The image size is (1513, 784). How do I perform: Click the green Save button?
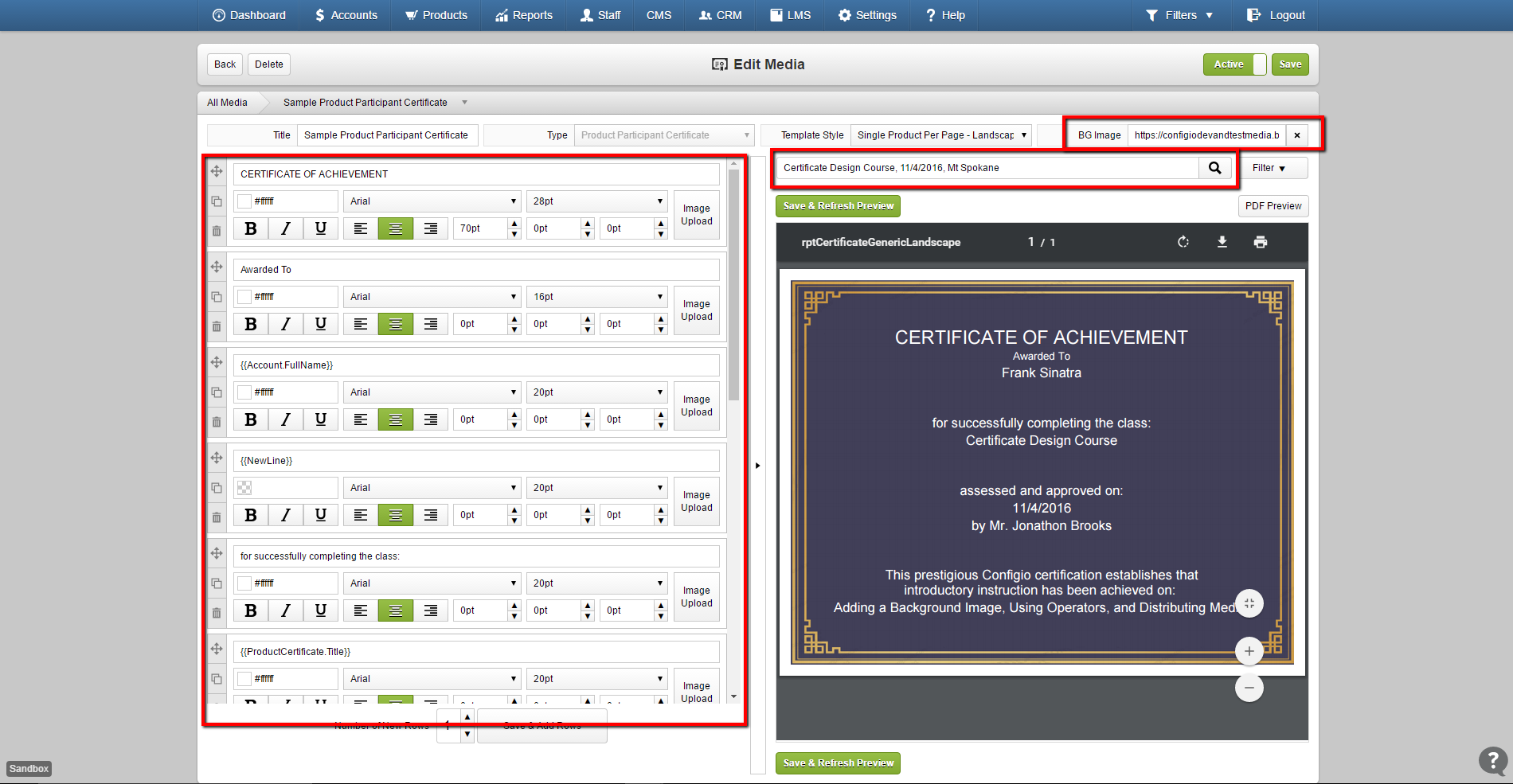(x=1290, y=64)
